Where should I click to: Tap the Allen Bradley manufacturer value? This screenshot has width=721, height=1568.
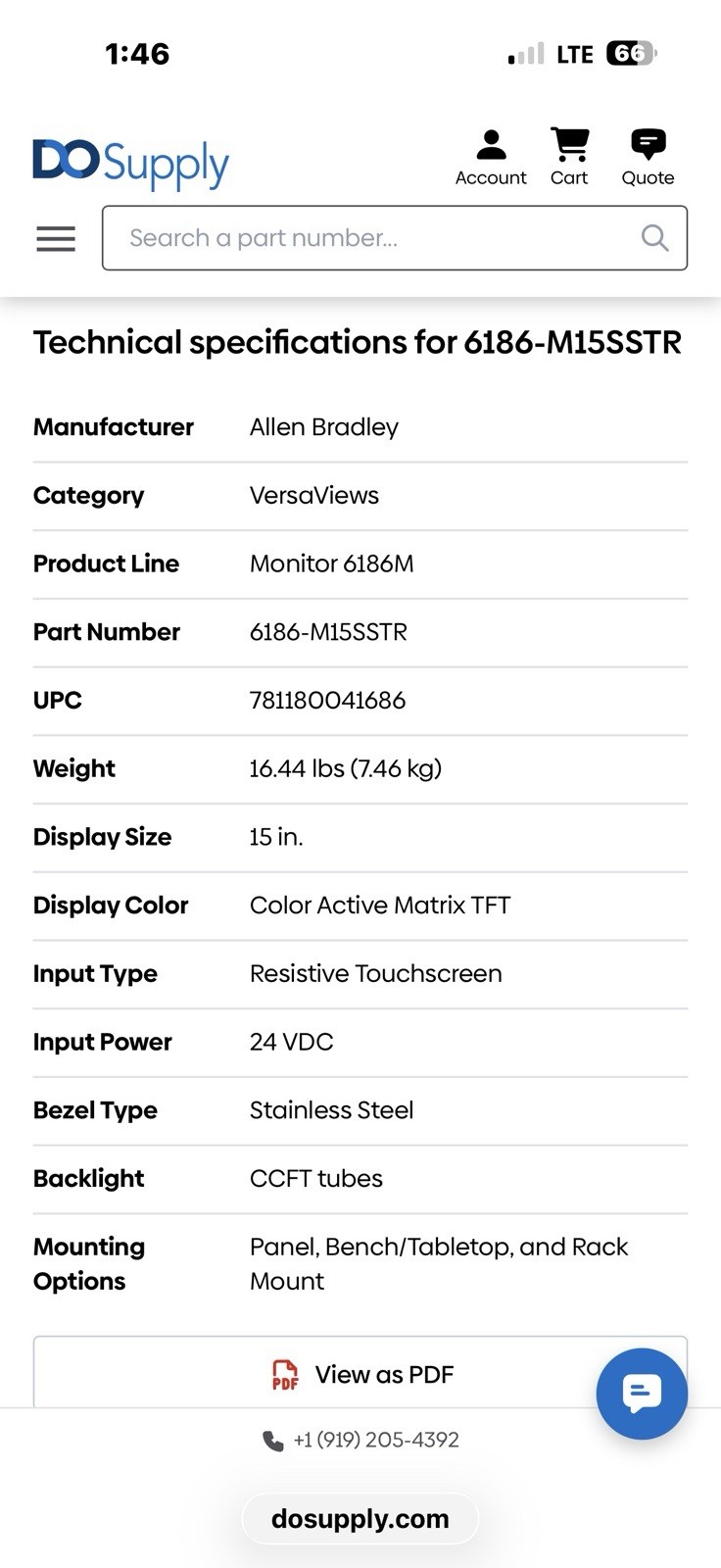[324, 427]
